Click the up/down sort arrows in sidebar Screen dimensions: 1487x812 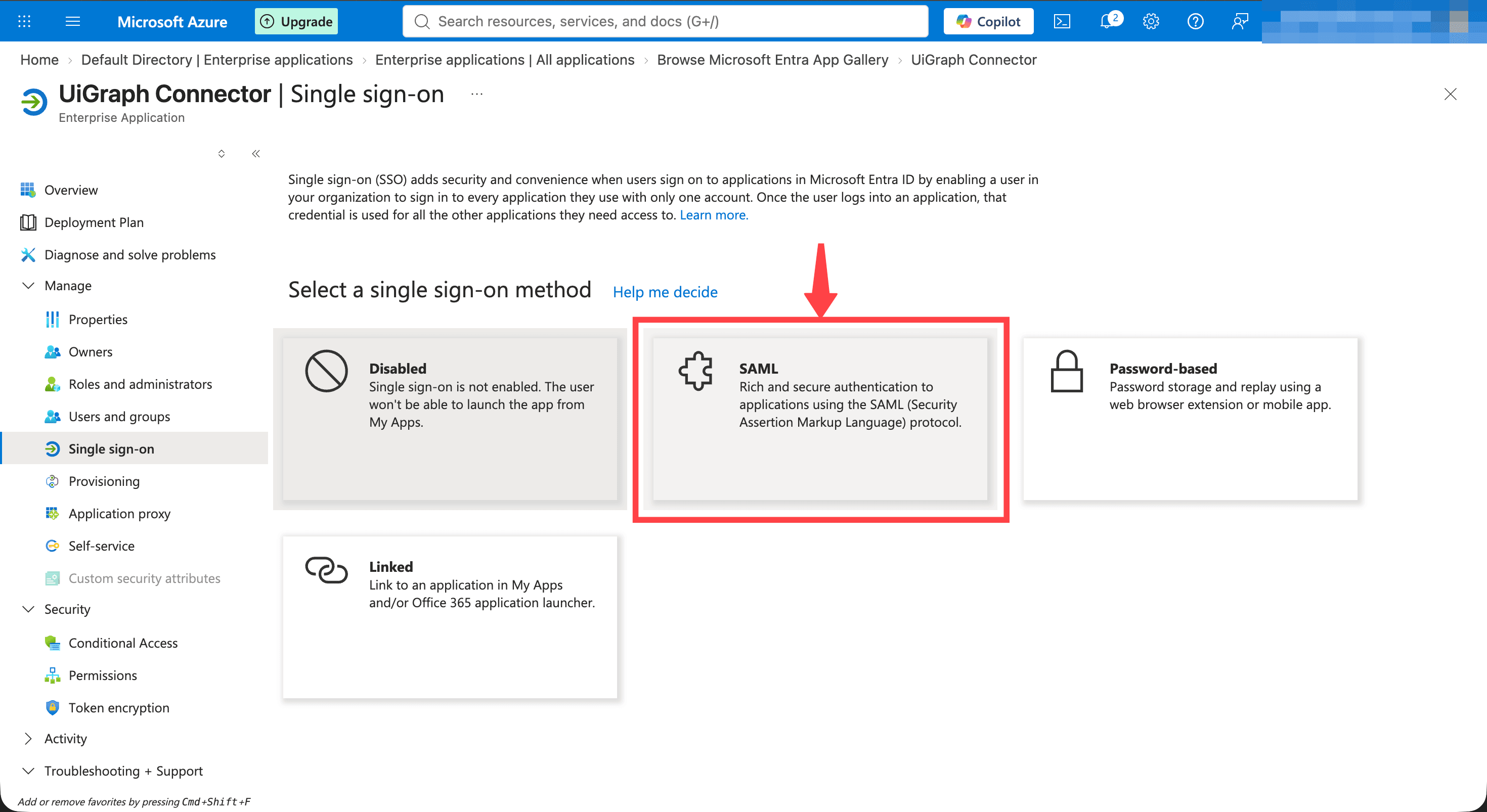pos(221,154)
